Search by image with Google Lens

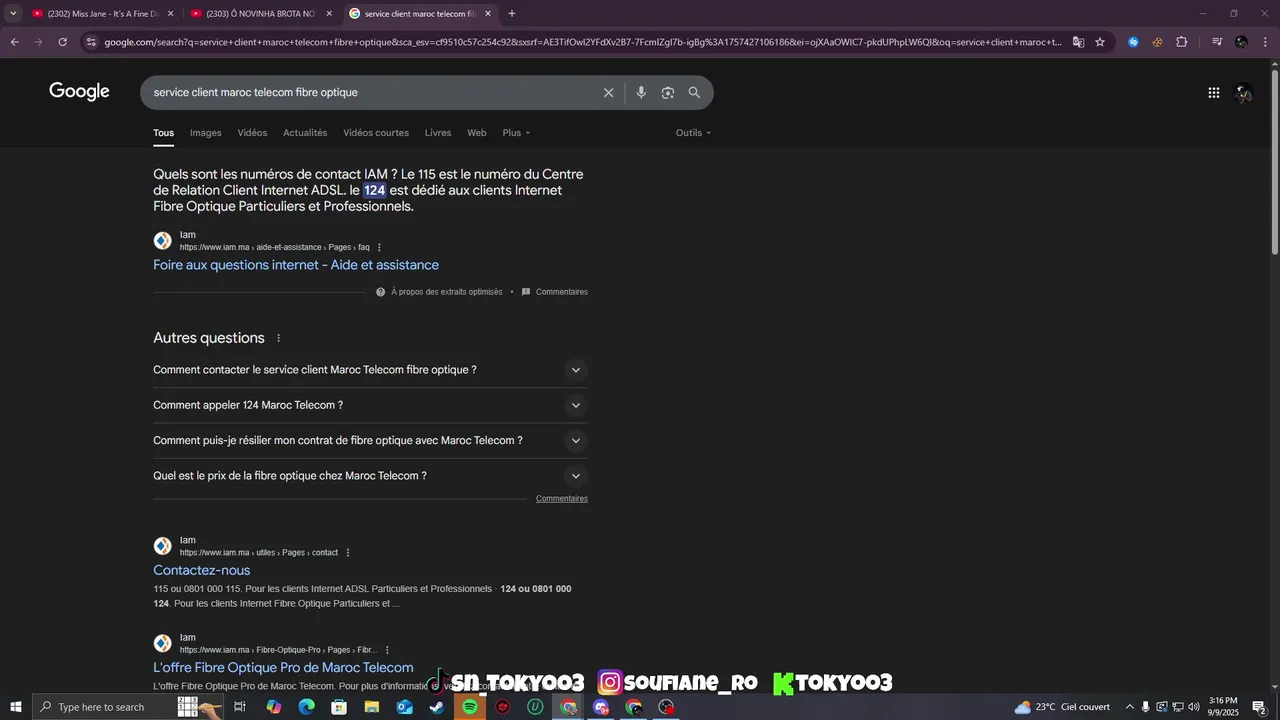coord(668,92)
